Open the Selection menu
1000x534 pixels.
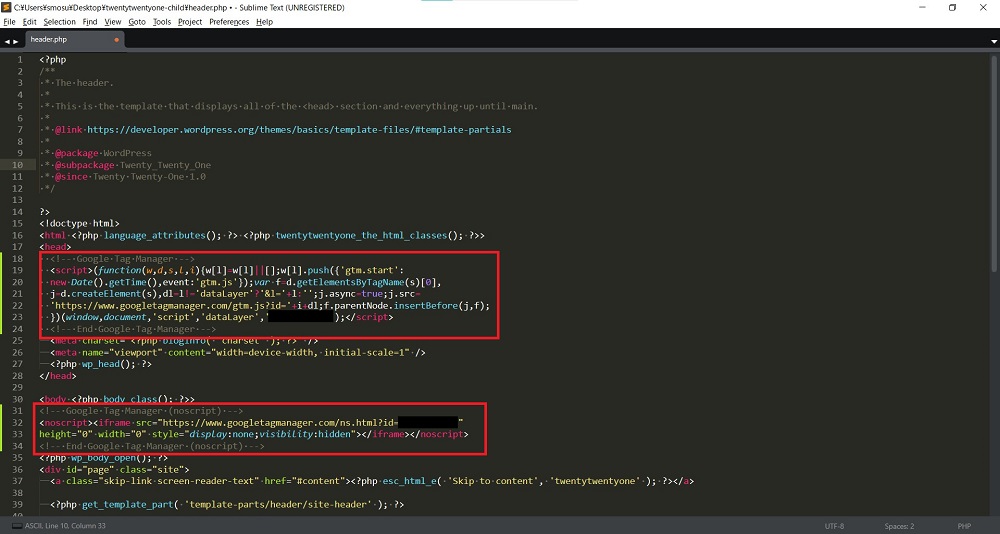click(x=59, y=22)
